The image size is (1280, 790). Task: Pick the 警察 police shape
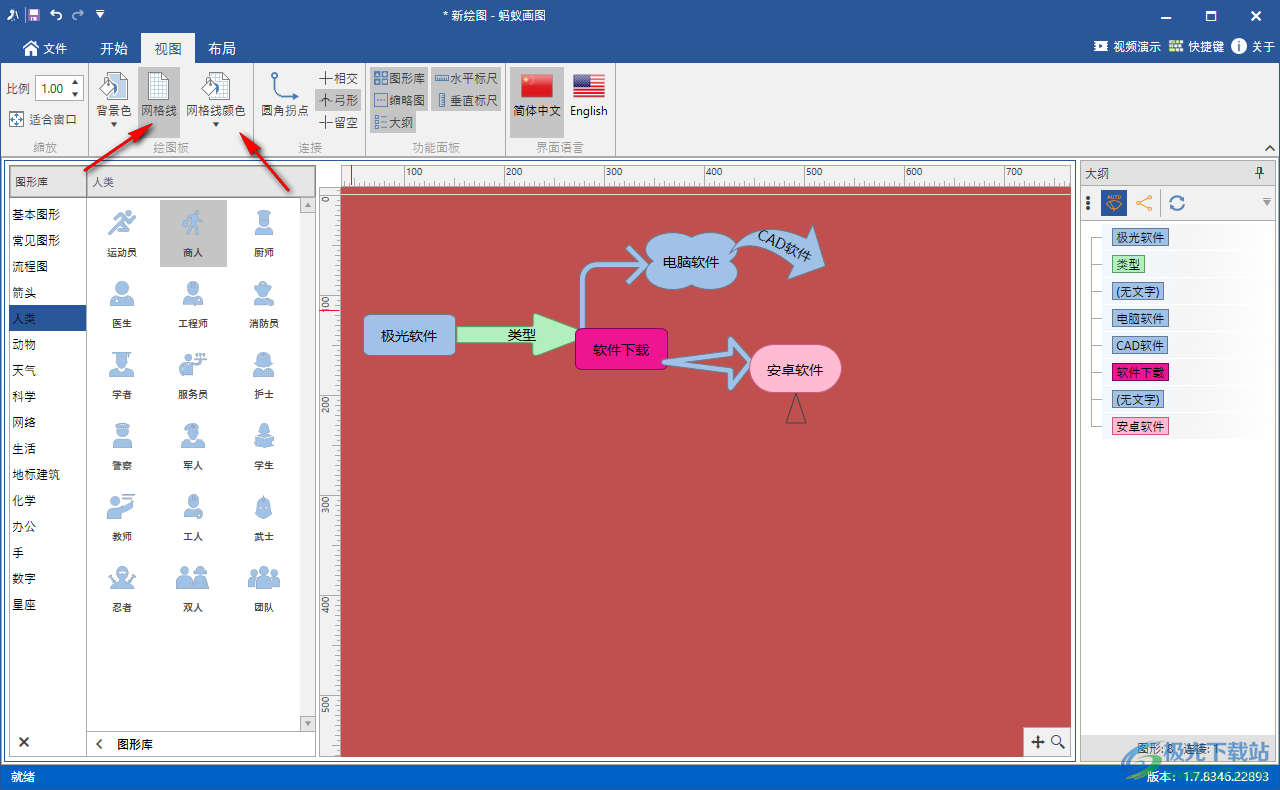pos(122,446)
